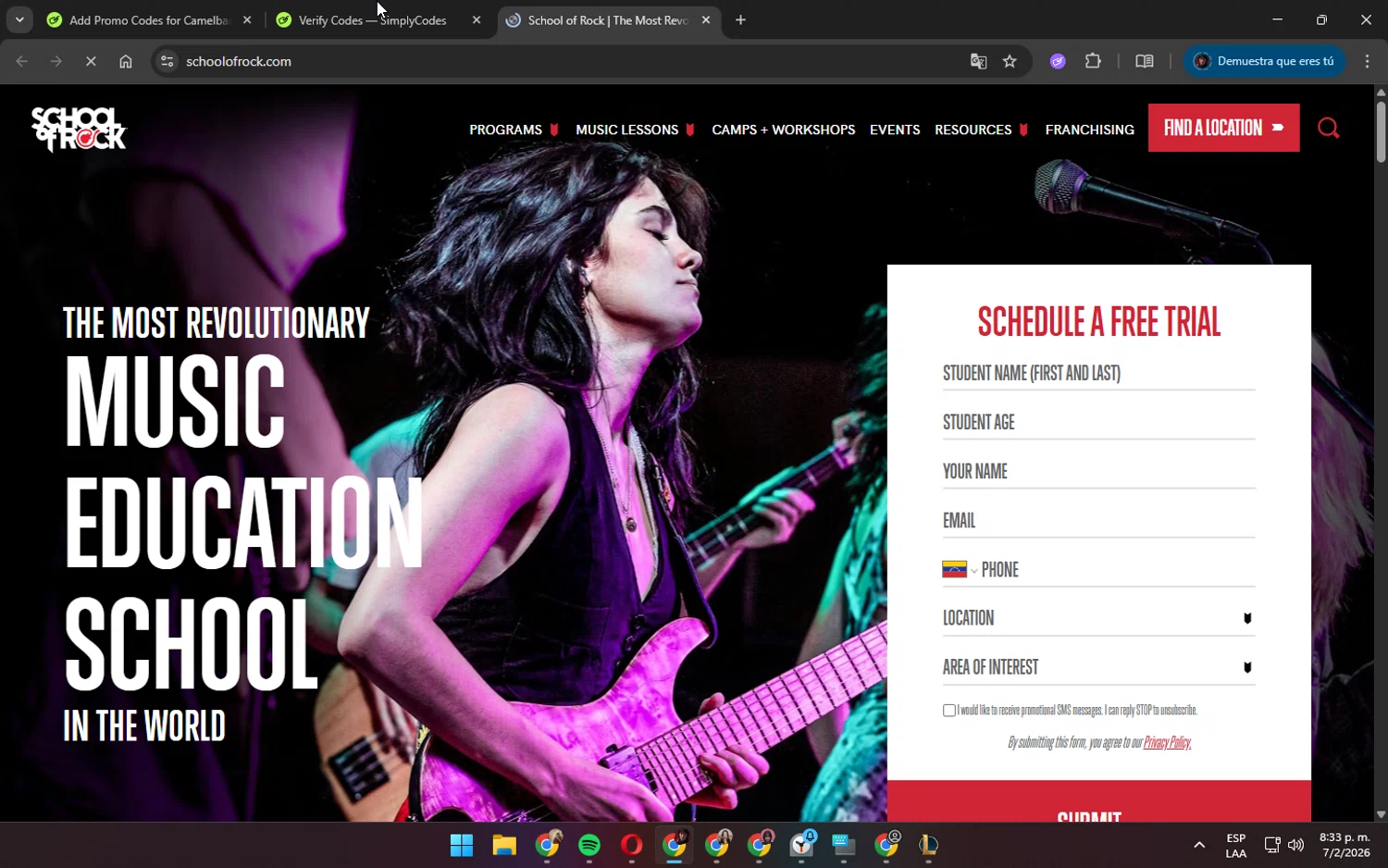Open Windows Start menu
The height and width of the screenshot is (868, 1388).
(x=462, y=845)
